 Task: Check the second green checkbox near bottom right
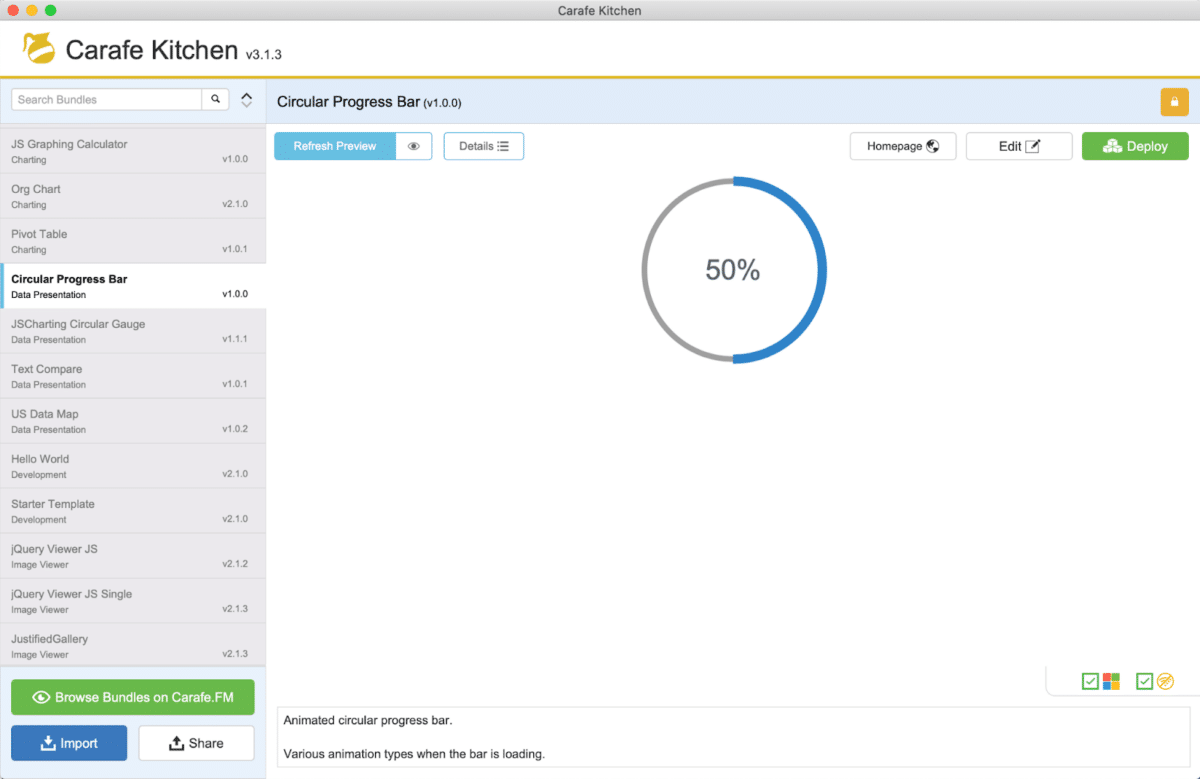click(x=1144, y=681)
